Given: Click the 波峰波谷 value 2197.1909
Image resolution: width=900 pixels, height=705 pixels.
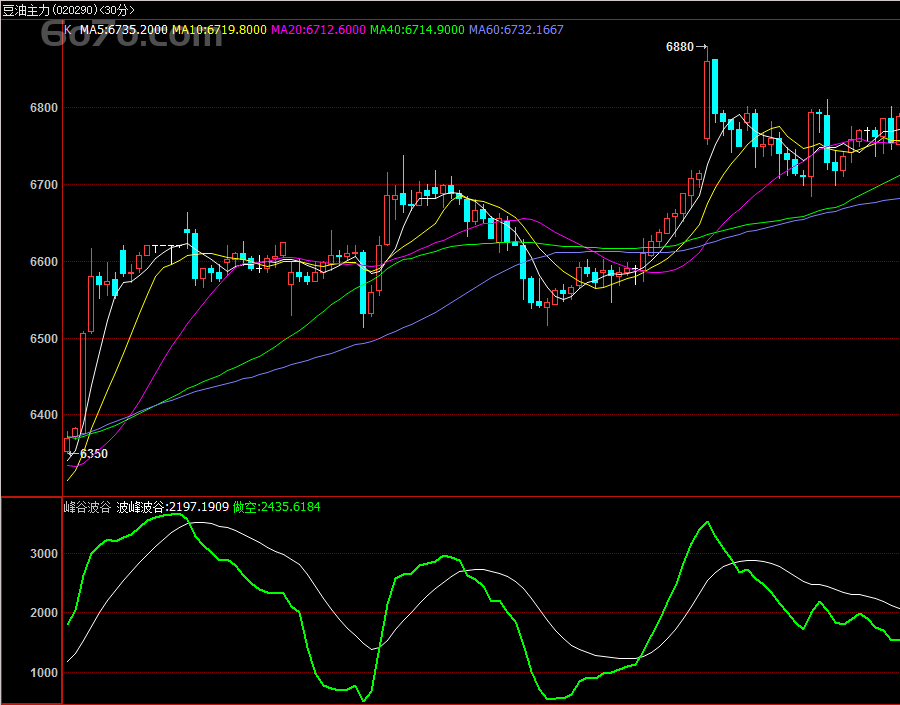Looking at the screenshot, I should tap(173, 507).
